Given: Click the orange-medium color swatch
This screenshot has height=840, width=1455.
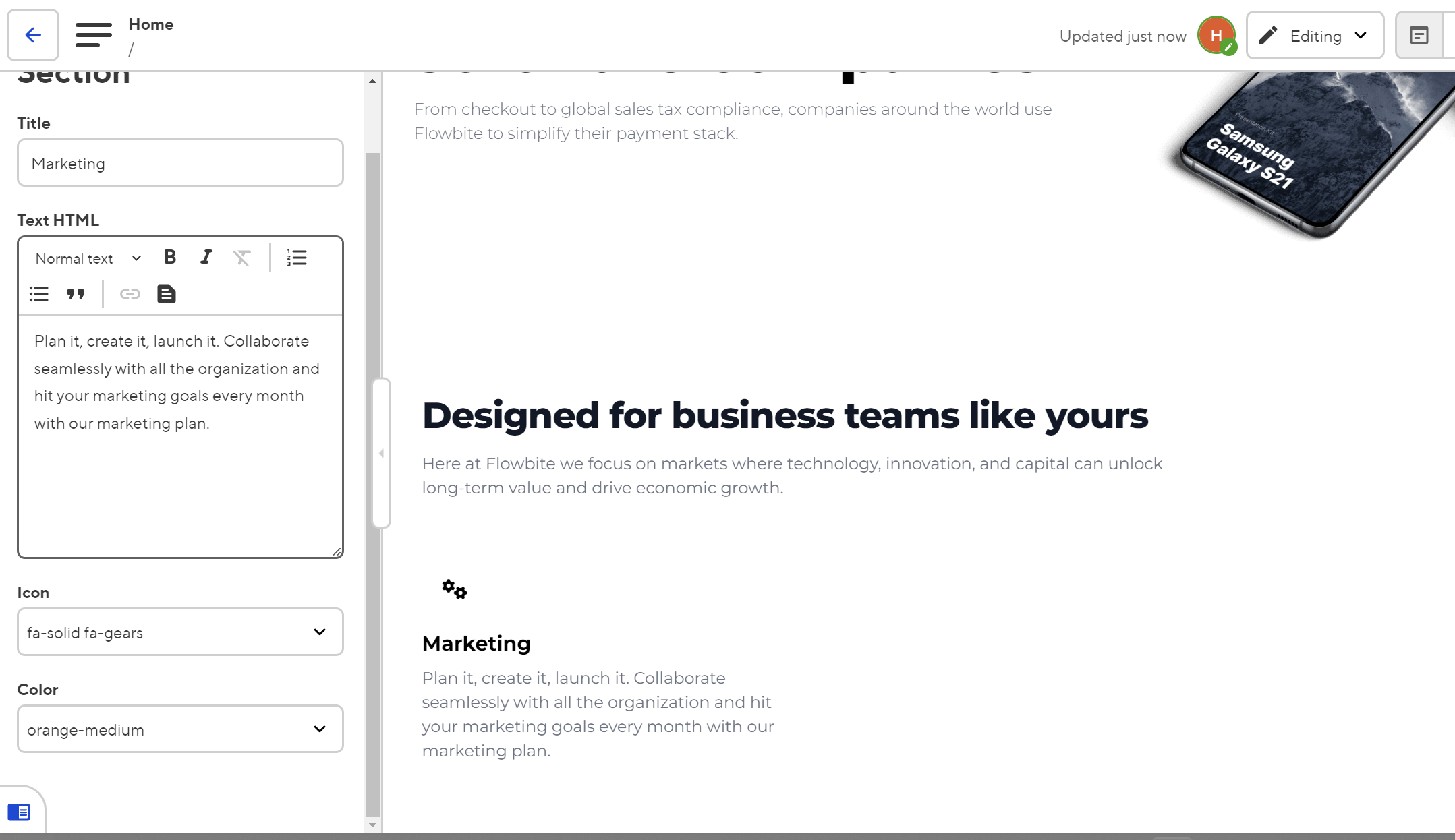Looking at the screenshot, I should pos(180,729).
